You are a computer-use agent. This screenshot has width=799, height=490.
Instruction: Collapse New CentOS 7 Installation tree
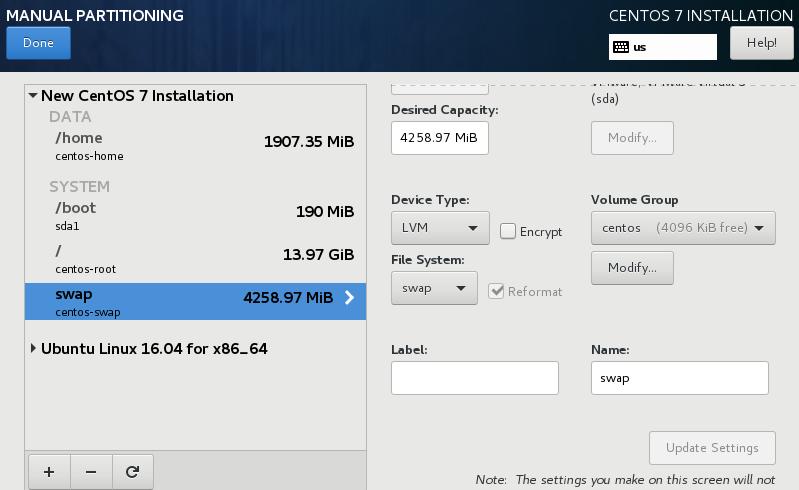coord(33,95)
